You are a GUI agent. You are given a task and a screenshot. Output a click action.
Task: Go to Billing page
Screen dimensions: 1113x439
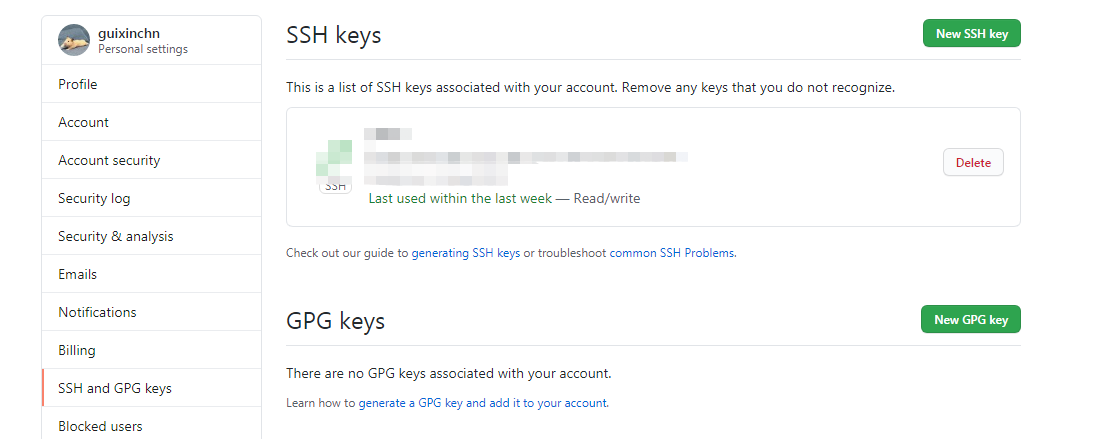pyautogui.click(x=77, y=351)
